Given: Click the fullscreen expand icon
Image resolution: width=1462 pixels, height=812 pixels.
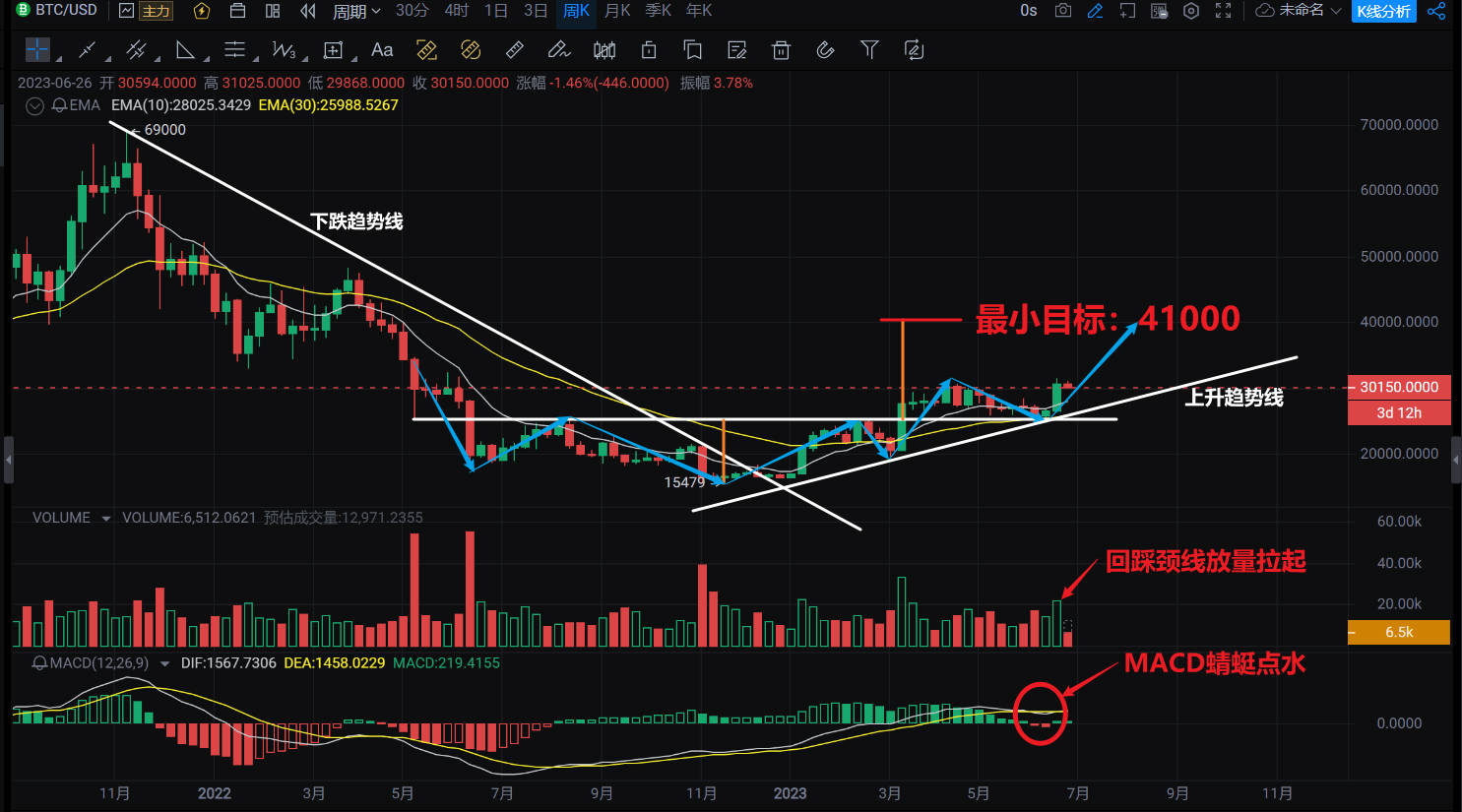Looking at the screenshot, I should coord(1224,11).
